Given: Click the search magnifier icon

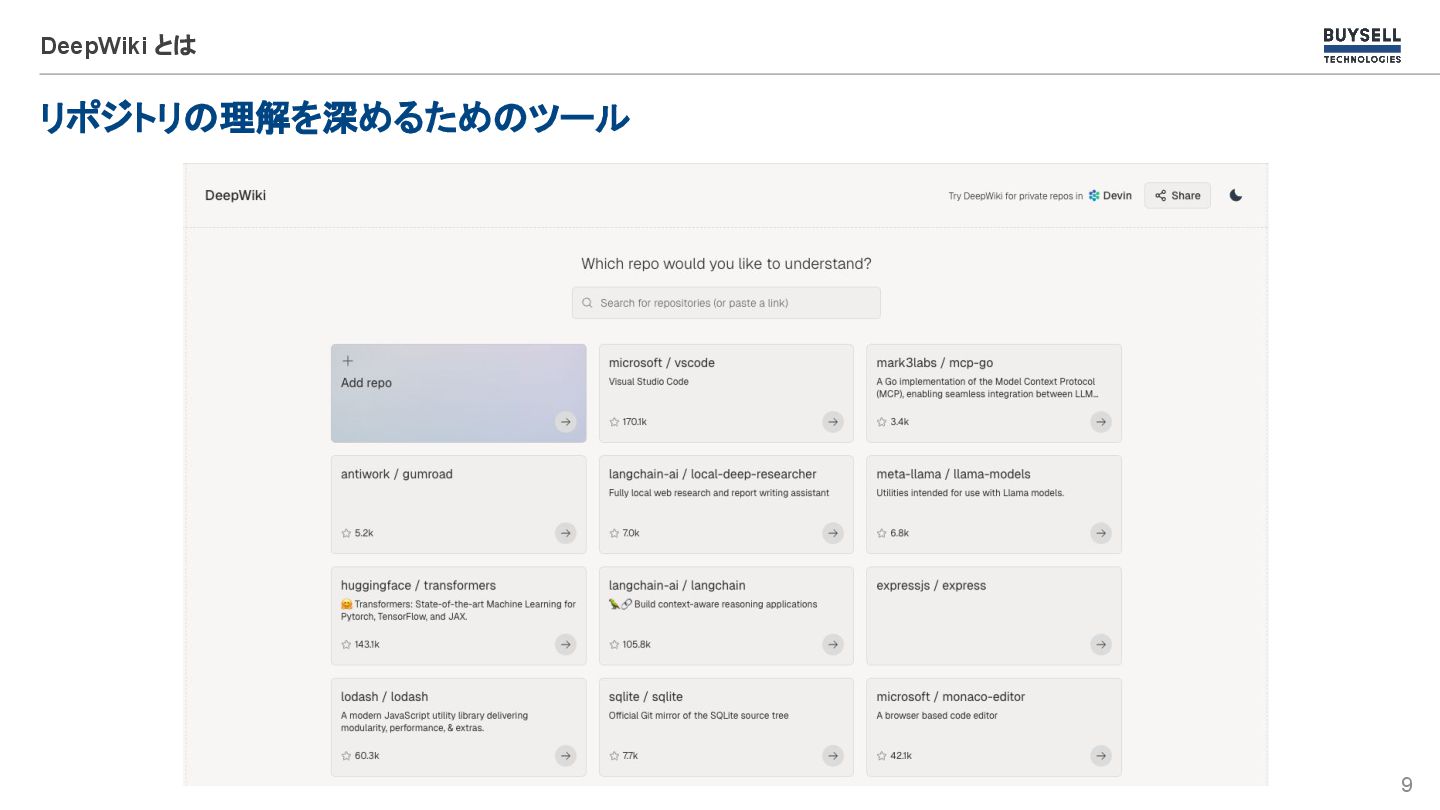Looking at the screenshot, I should tap(587, 303).
